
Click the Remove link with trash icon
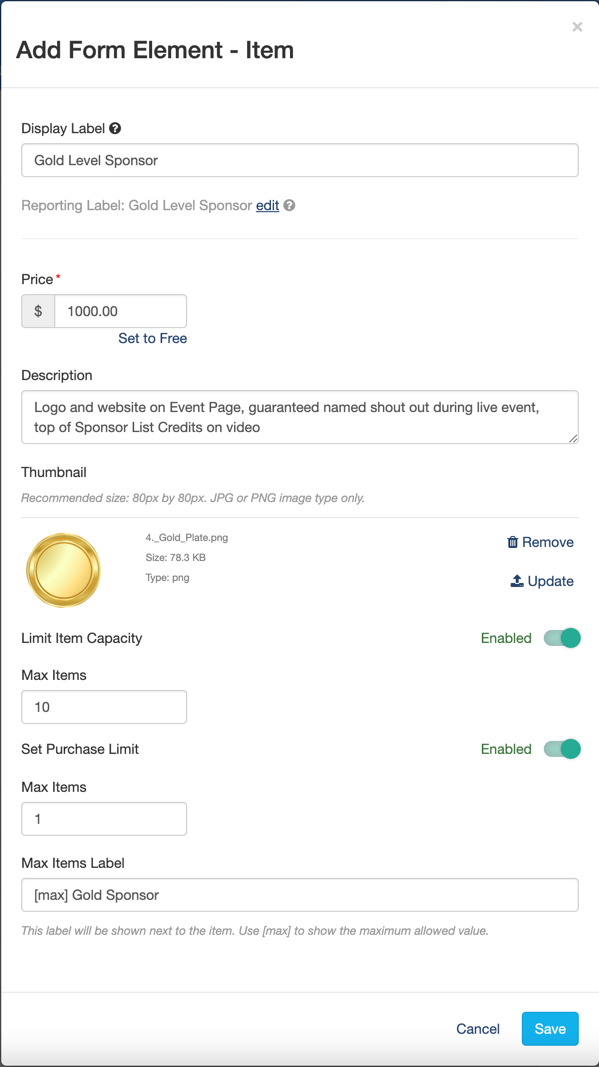540,542
